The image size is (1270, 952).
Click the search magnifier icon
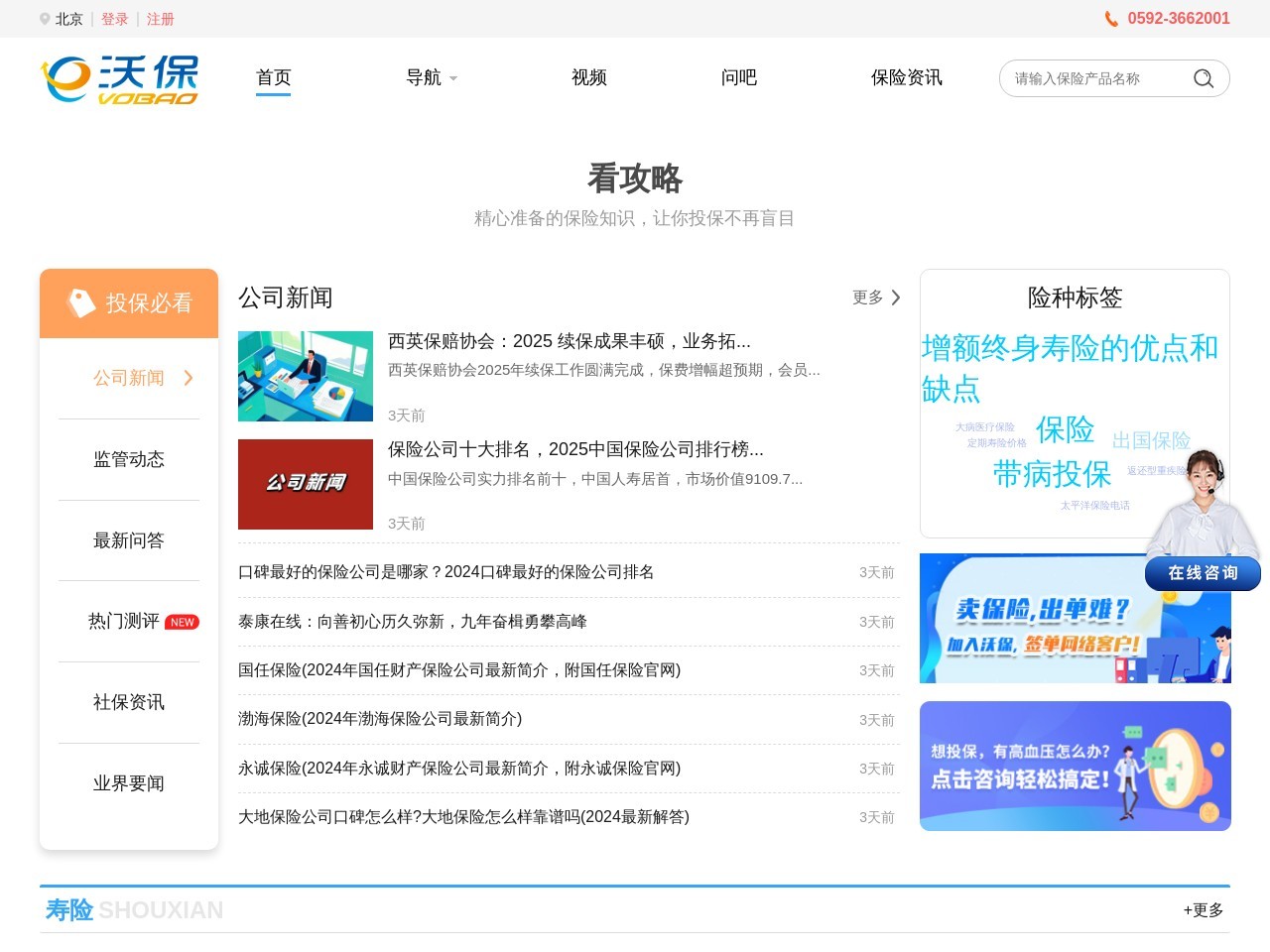point(1204,78)
